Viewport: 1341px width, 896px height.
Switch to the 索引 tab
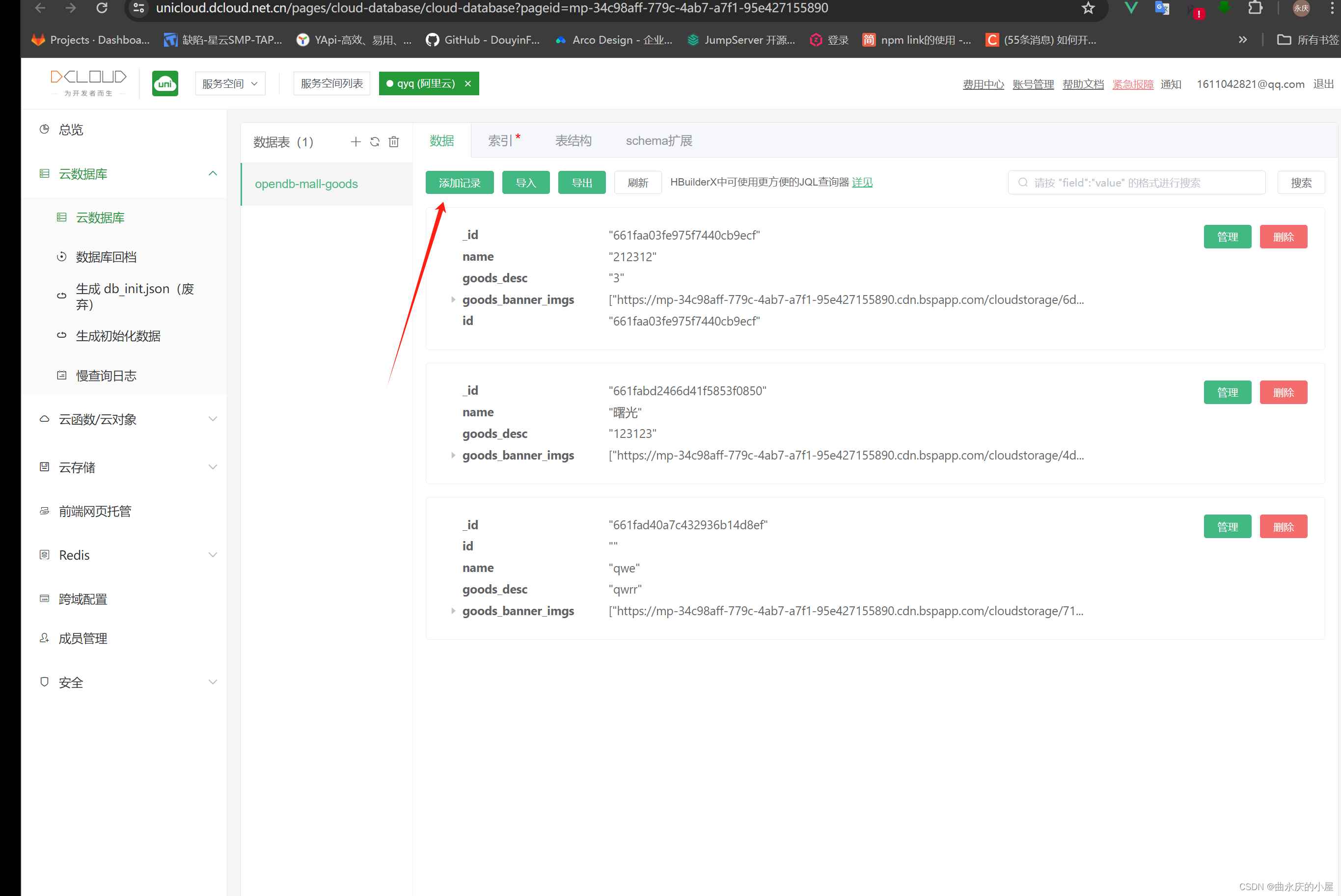(504, 140)
